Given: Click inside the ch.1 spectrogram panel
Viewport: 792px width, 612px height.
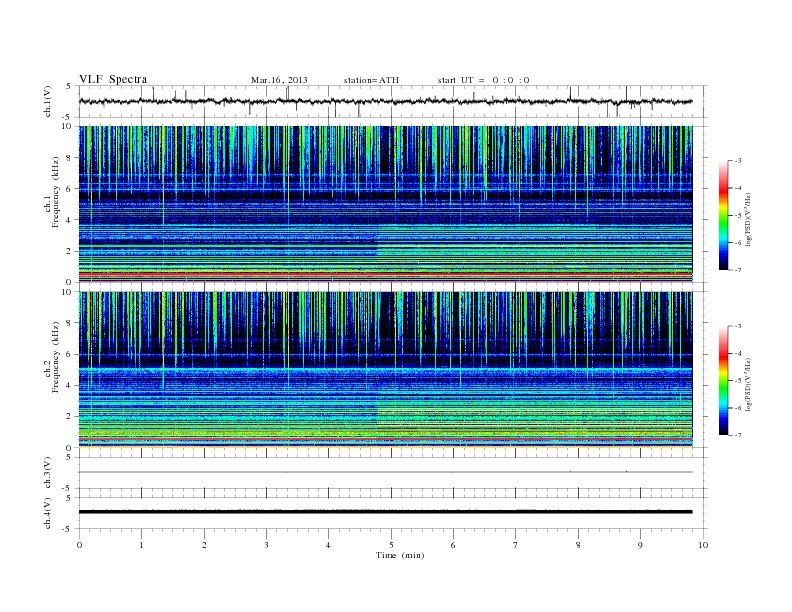Looking at the screenshot, I should tap(385, 204).
